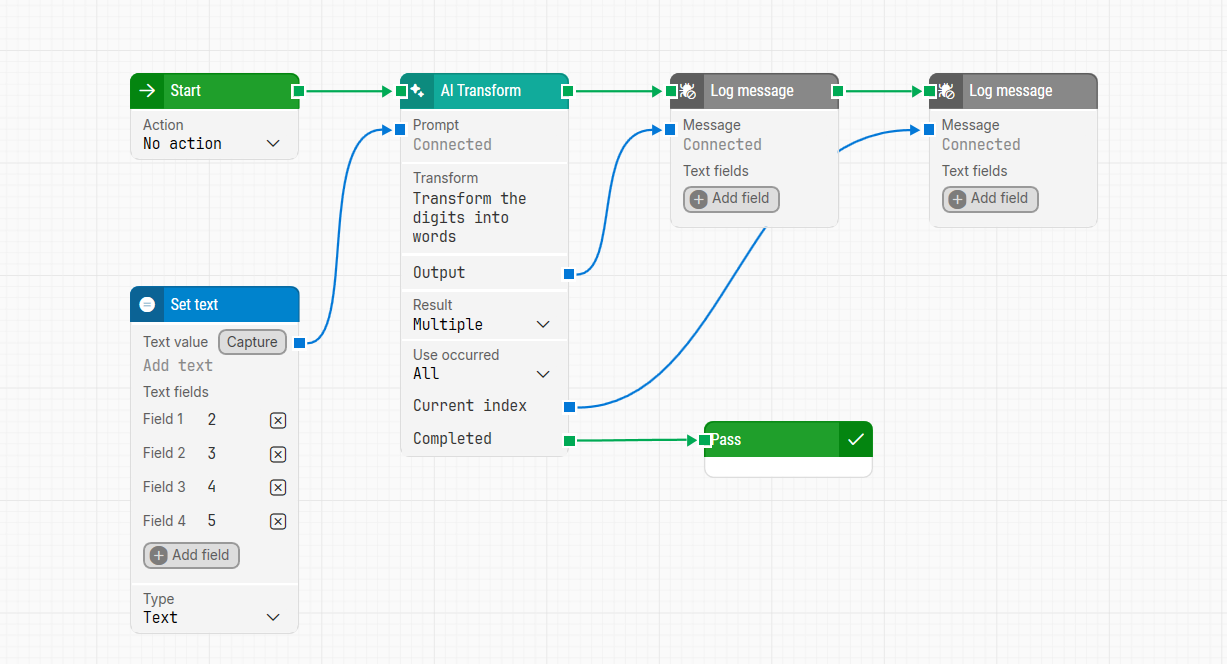Click the Transform instruction text area
1227x664 pixels.
pyautogui.click(x=470, y=218)
